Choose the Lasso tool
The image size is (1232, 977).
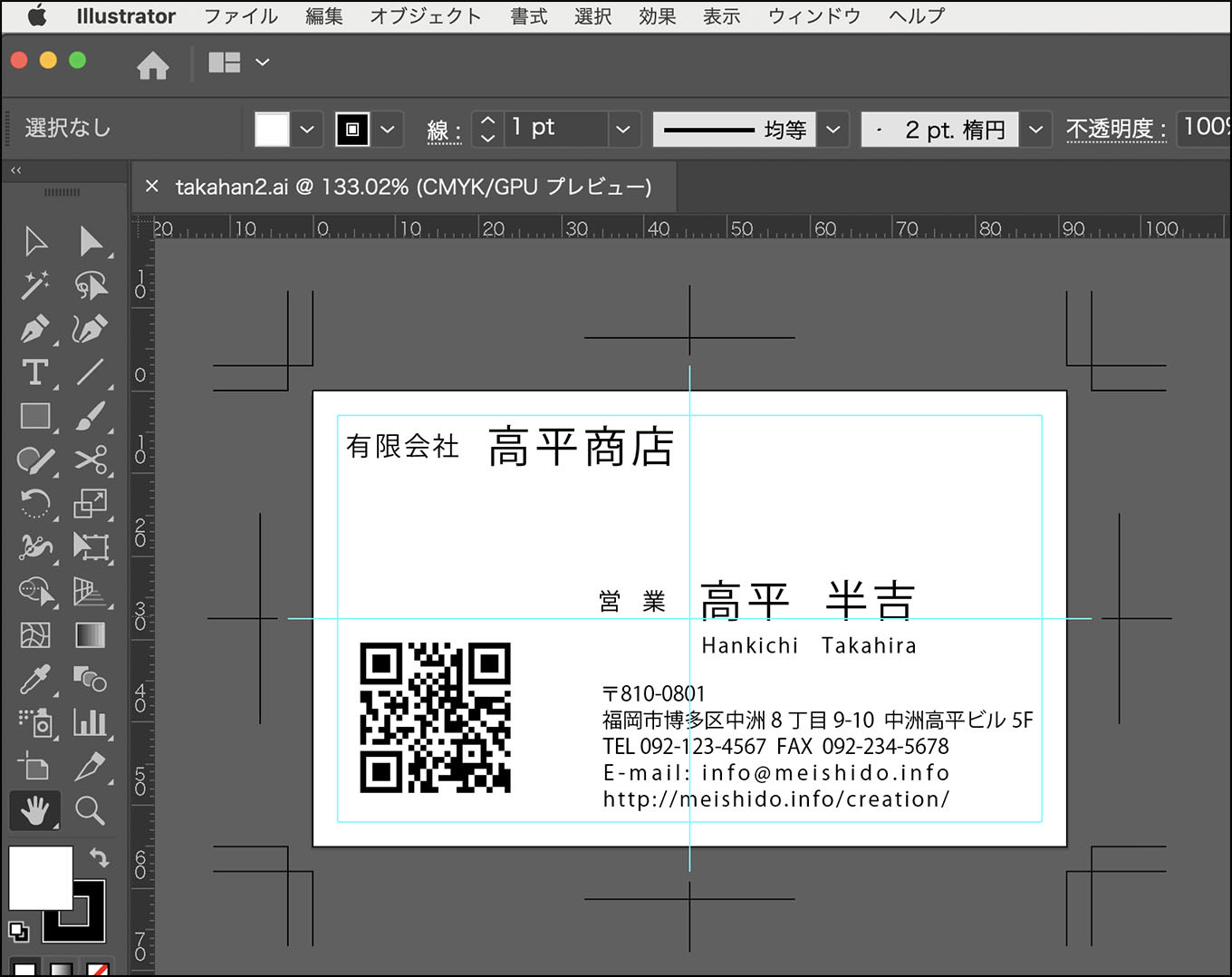[x=90, y=285]
